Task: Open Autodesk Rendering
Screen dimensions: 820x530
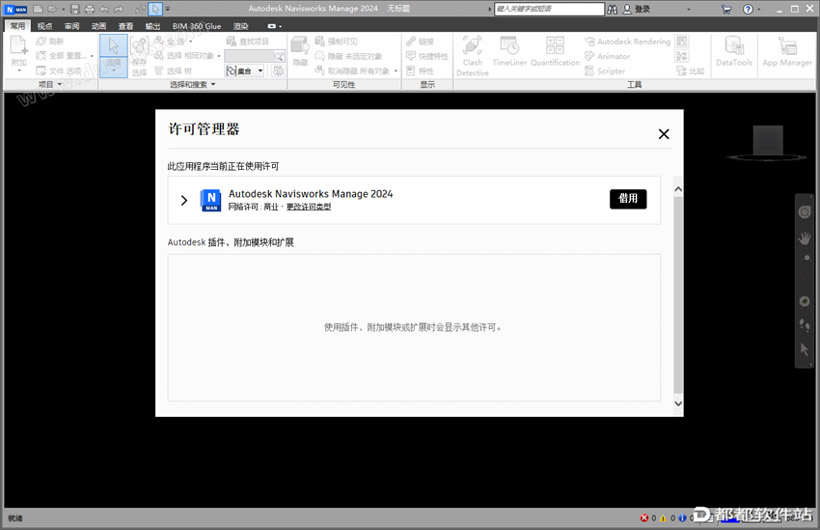Action: [628, 41]
